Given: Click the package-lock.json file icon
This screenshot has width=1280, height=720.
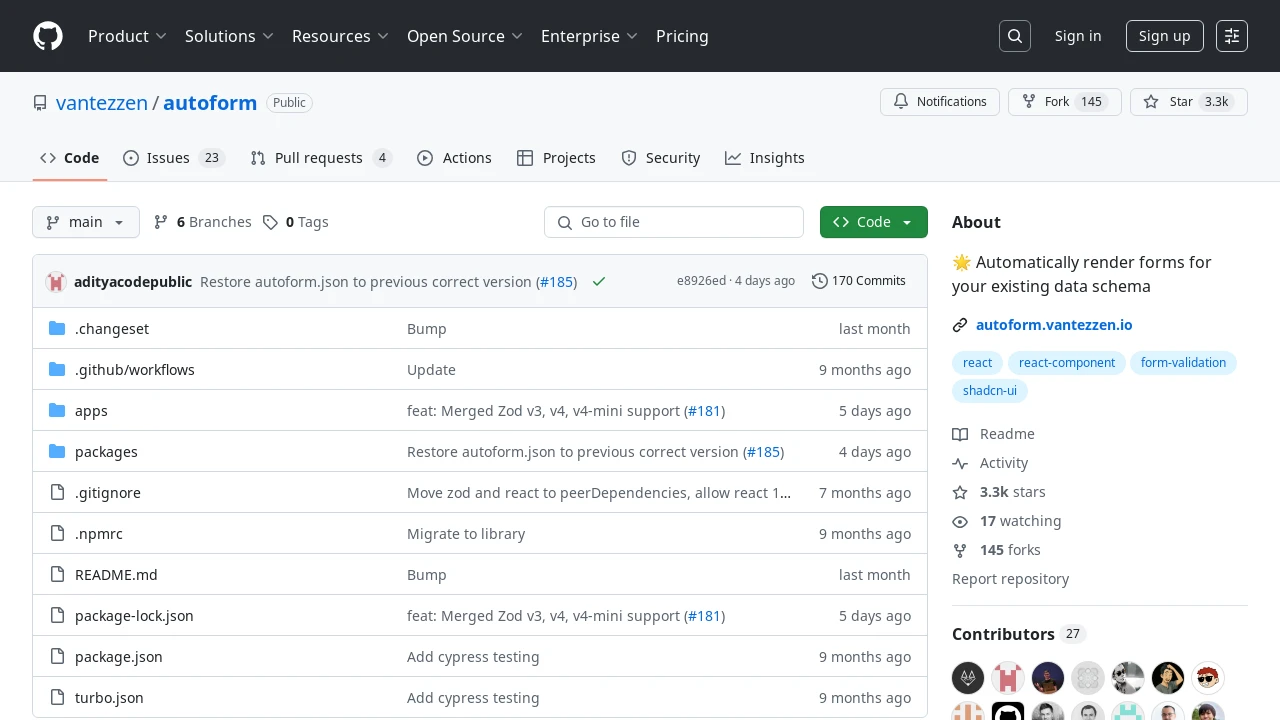Looking at the screenshot, I should click(x=57, y=616).
